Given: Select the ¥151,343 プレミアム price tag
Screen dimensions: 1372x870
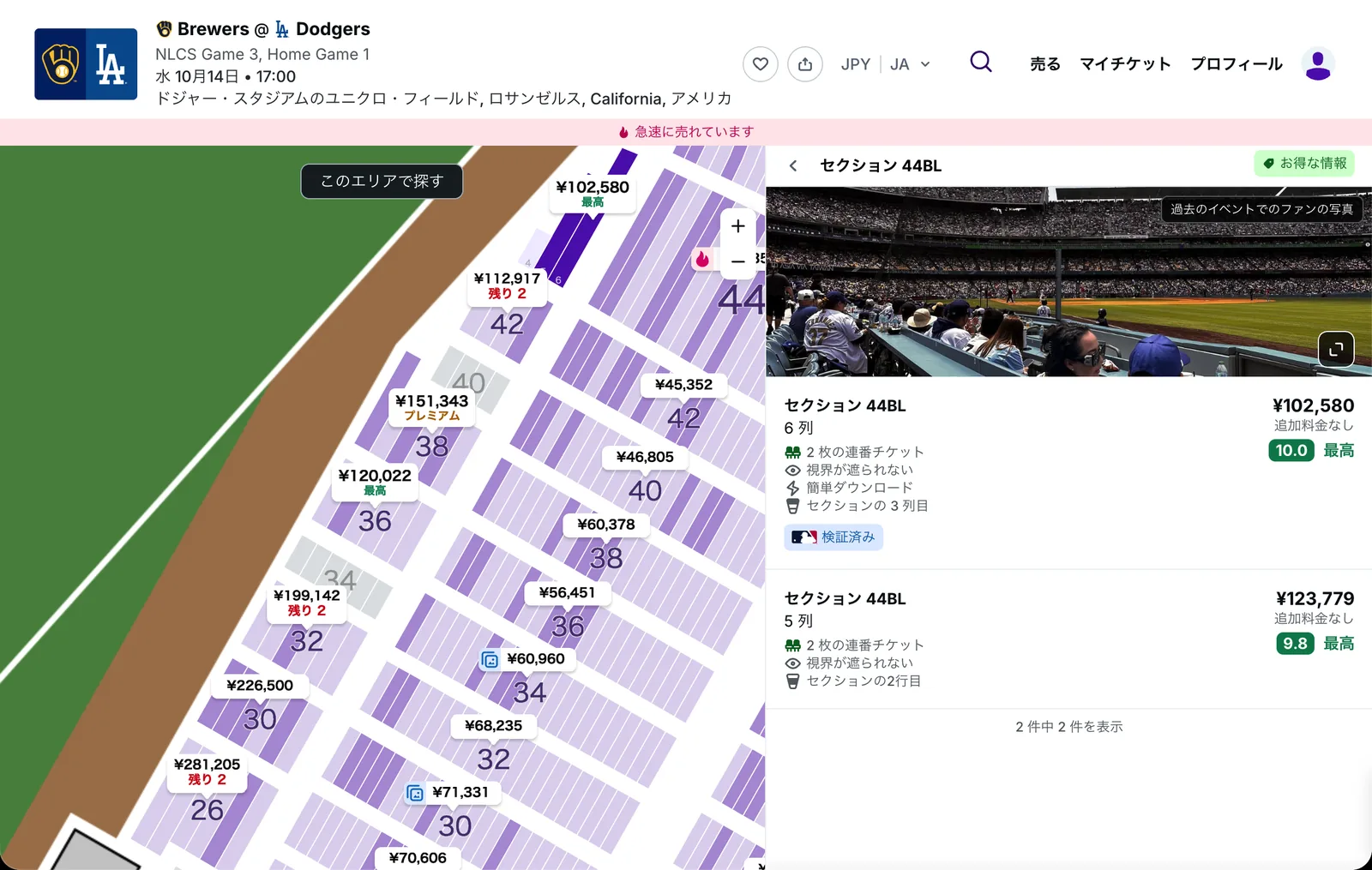Looking at the screenshot, I should [432, 408].
